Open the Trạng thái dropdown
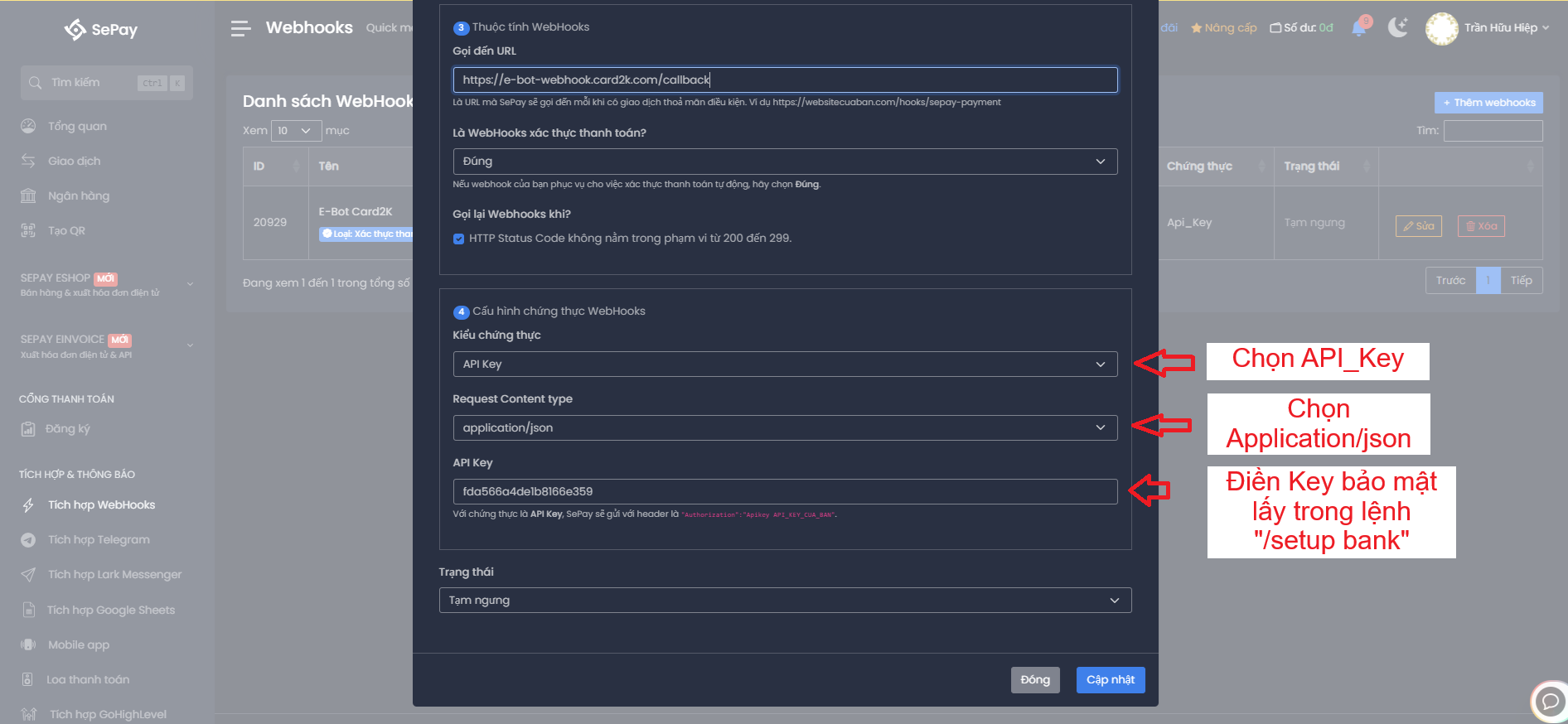The height and width of the screenshot is (724, 1568). 784,601
